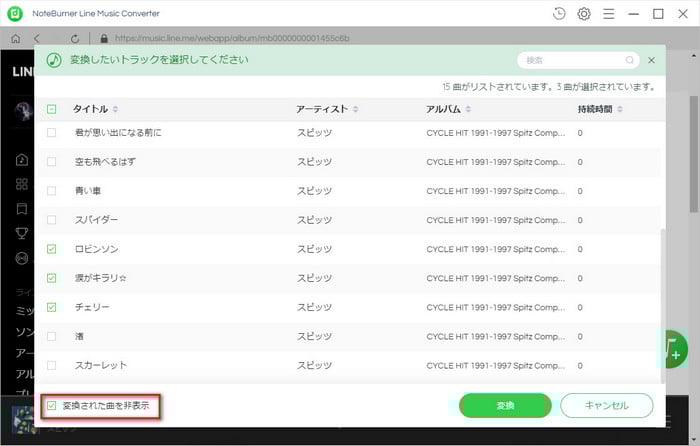Check the 空も飛べるはず track
This screenshot has width=700, height=446.
[51, 162]
